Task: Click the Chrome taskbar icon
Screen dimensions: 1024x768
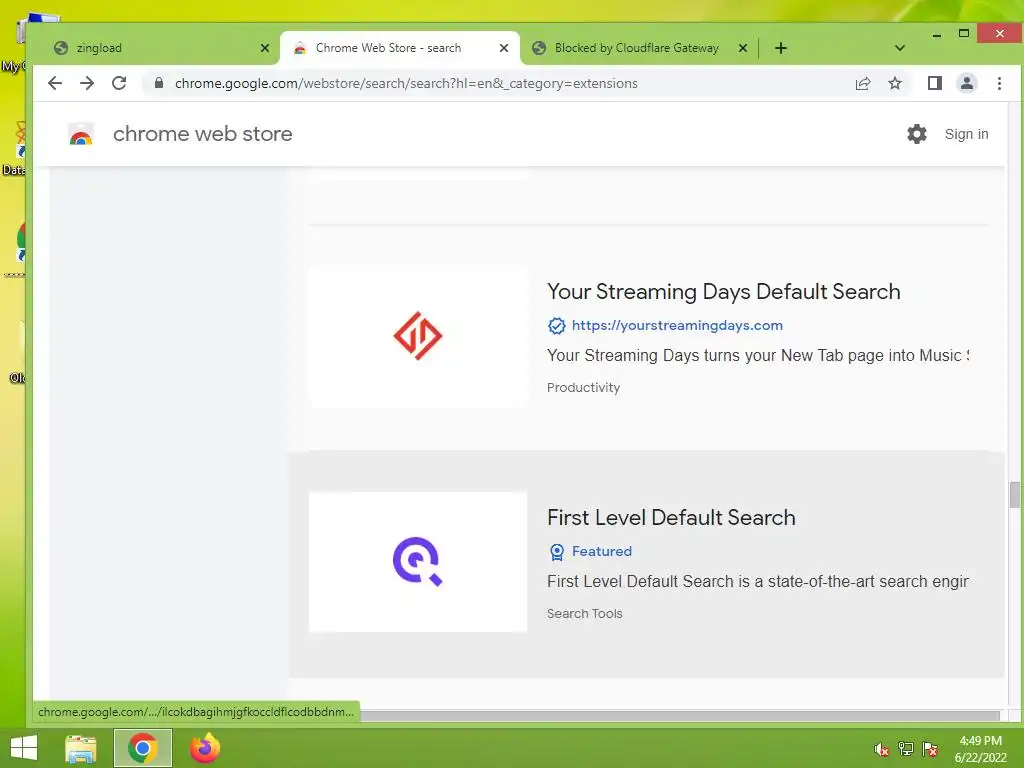Action: 143,748
